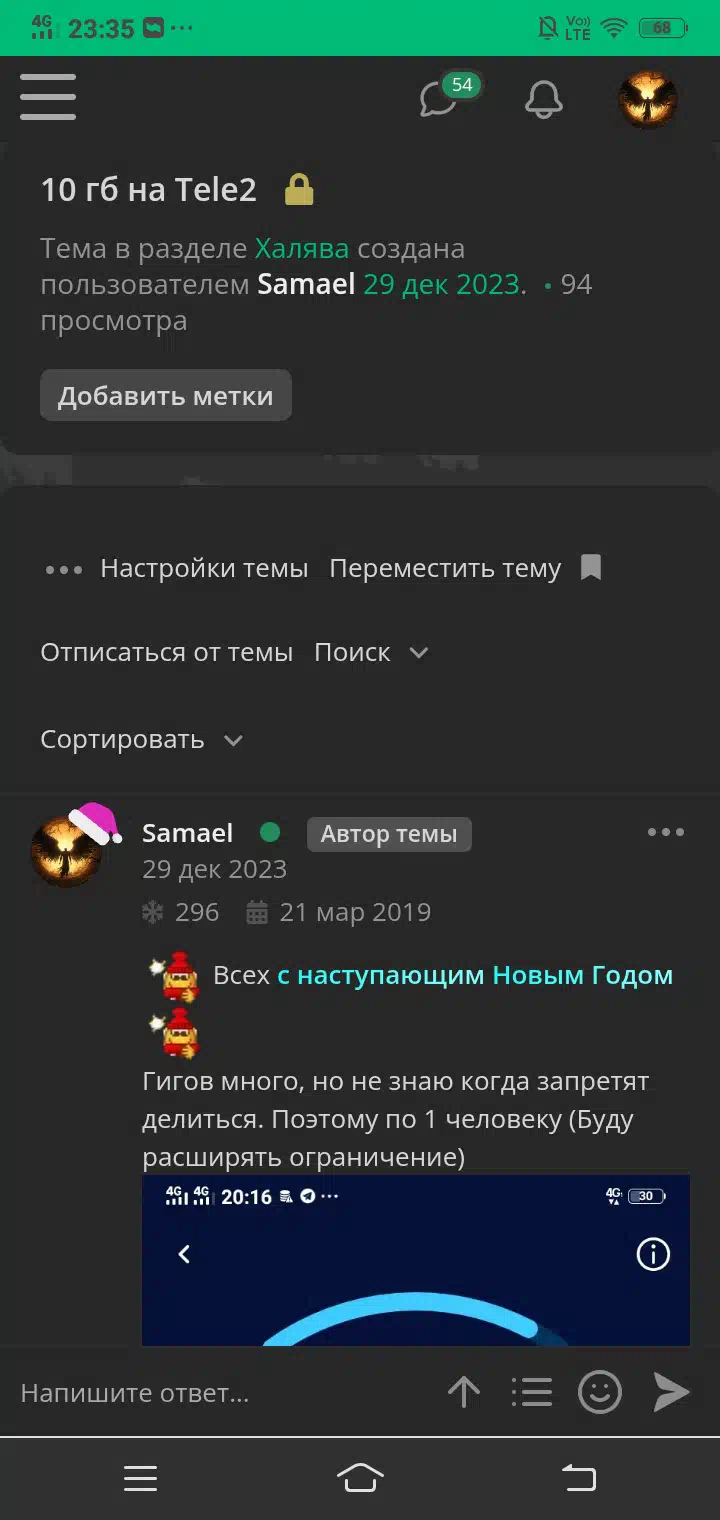Open the emoji smiley picker

tap(600, 1392)
